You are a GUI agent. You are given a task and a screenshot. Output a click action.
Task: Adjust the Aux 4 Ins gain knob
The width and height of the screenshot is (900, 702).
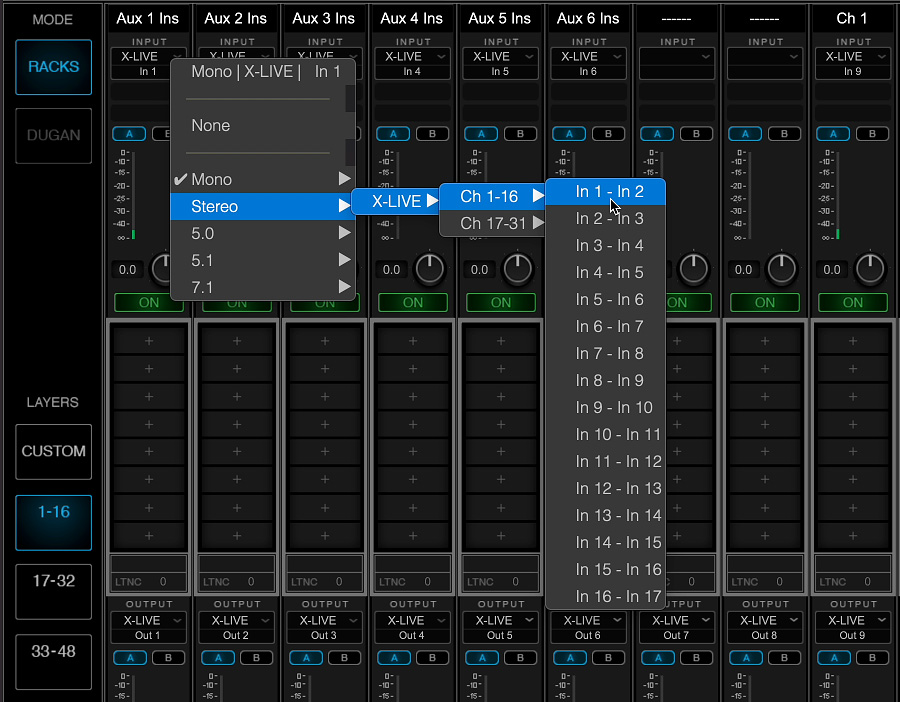click(x=429, y=268)
